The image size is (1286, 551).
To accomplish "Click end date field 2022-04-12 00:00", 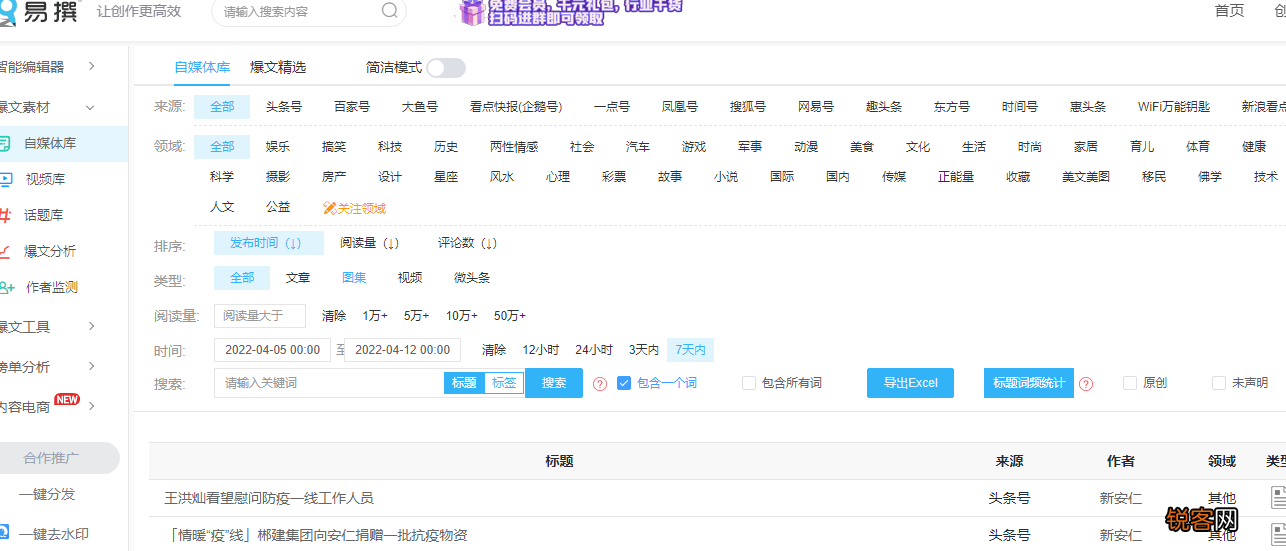I will coord(402,350).
